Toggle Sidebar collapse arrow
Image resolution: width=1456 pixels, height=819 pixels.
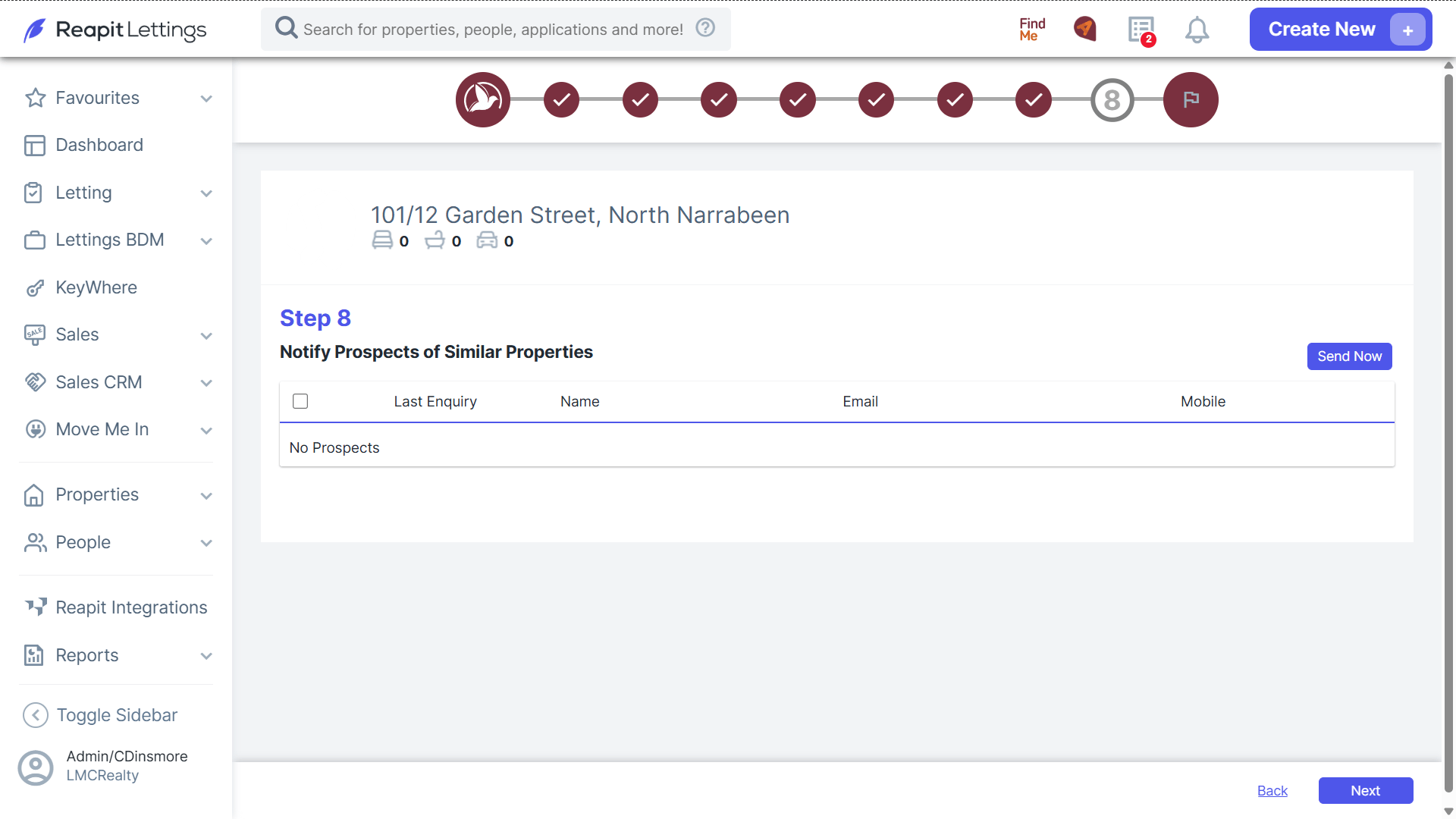pyautogui.click(x=36, y=715)
